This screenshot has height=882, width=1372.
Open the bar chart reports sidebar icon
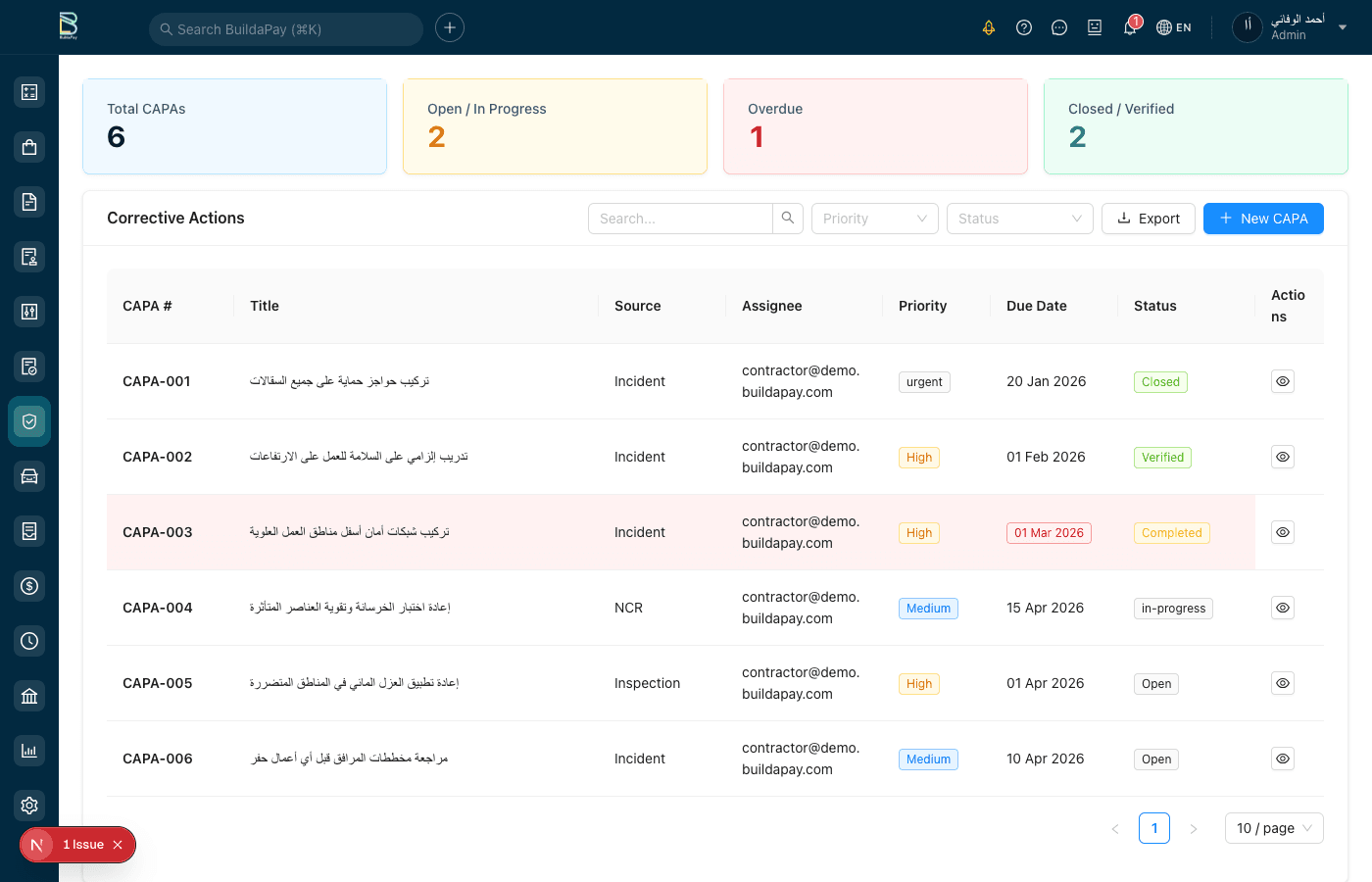29,751
